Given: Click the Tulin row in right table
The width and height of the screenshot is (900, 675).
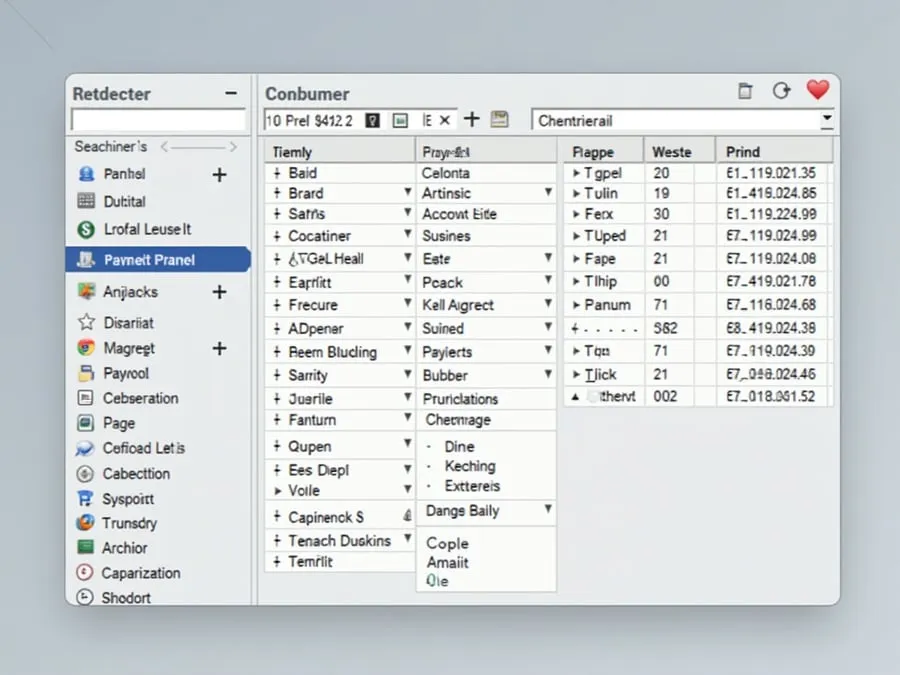Looking at the screenshot, I should (698, 193).
